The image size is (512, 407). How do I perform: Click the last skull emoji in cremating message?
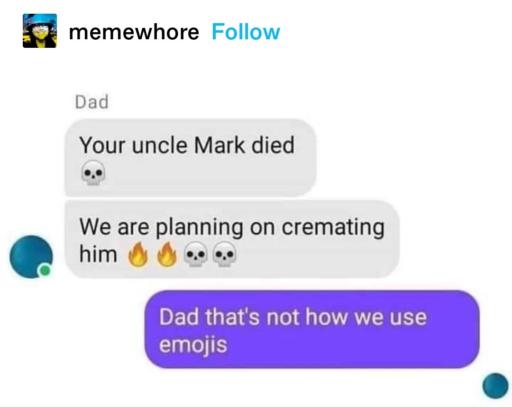(x=225, y=255)
